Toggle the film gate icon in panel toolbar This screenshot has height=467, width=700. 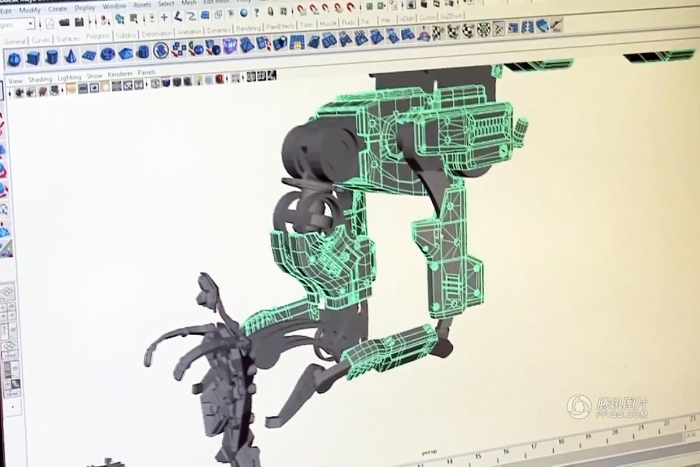pos(83,88)
